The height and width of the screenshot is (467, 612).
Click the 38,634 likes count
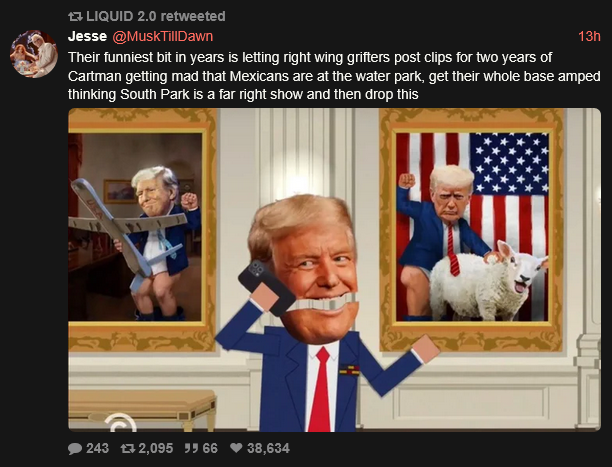pyautogui.click(x=268, y=448)
